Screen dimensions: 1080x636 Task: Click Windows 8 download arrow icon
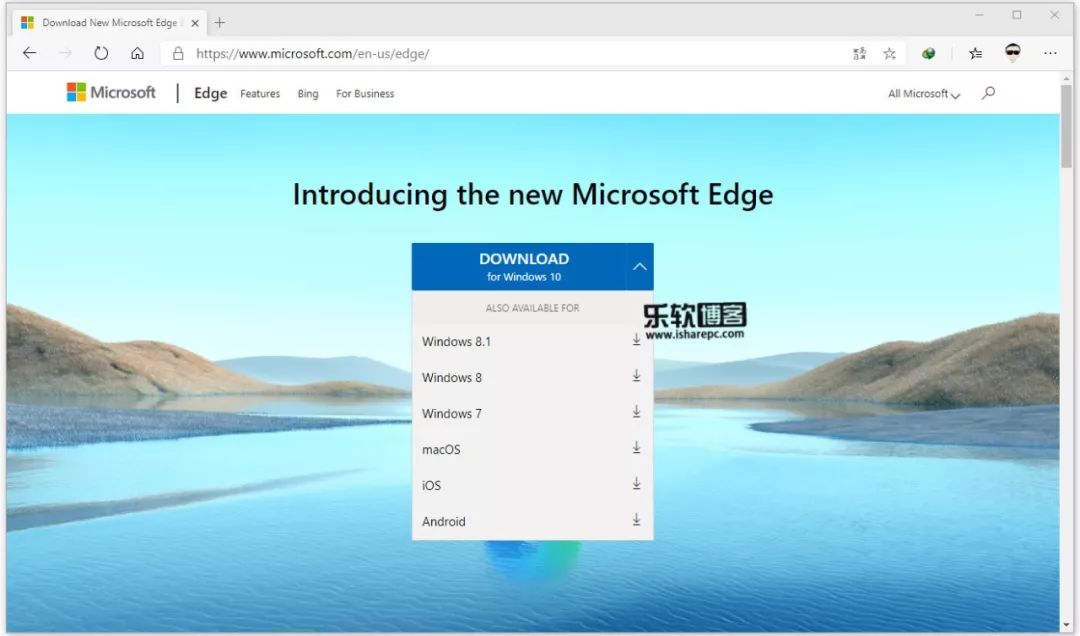point(636,376)
